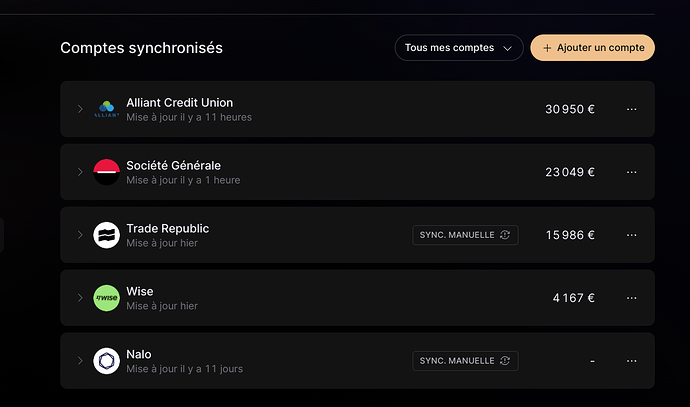This screenshot has height=407, width=690.
Task: Click the Trade Republic logo icon
Action: coord(106,235)
